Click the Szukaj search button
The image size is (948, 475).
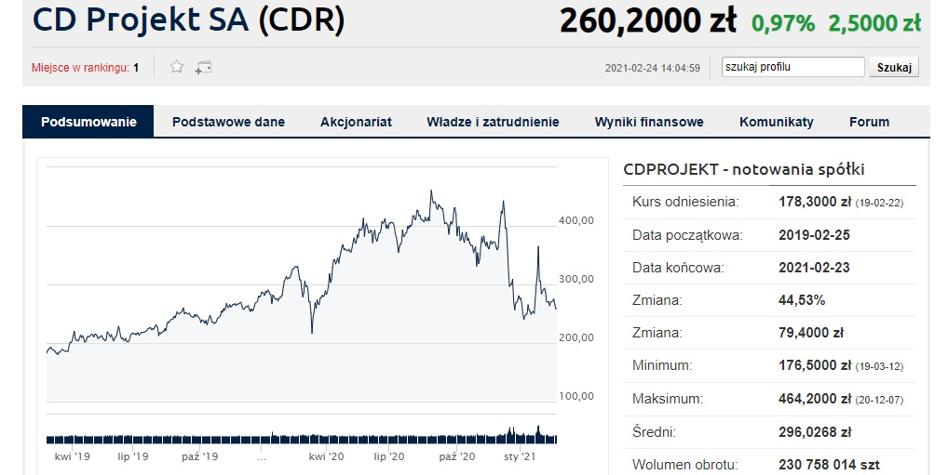point(894,67)
